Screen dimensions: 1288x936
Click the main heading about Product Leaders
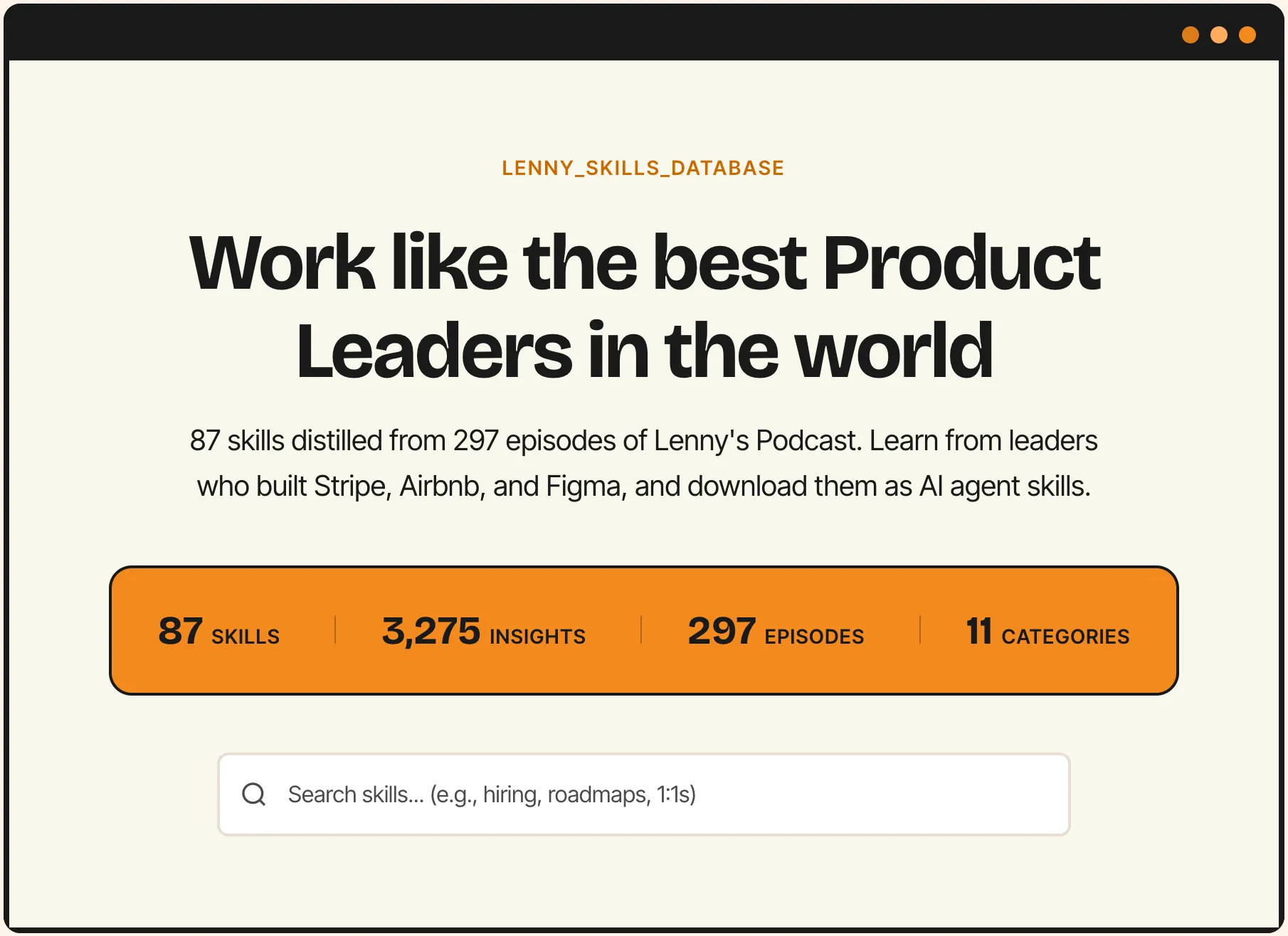(x=644, y=306)
